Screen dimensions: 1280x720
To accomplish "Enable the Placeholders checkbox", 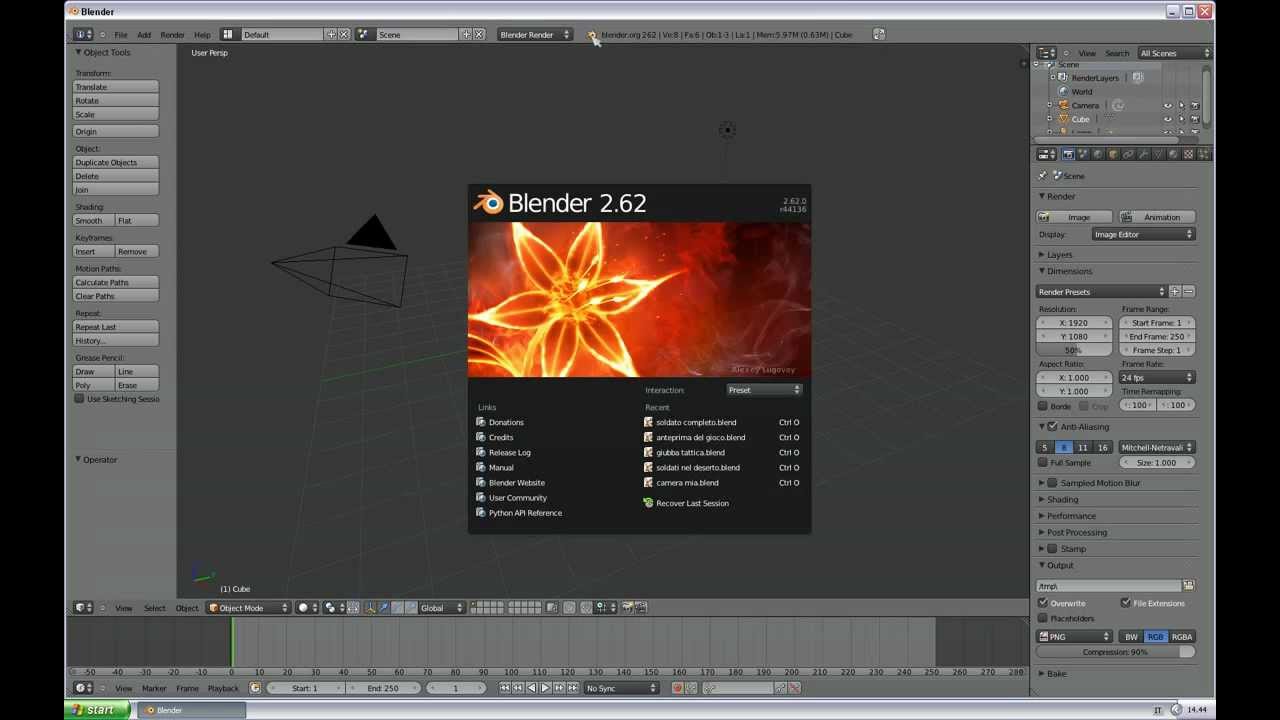I will coord(1043,618).
